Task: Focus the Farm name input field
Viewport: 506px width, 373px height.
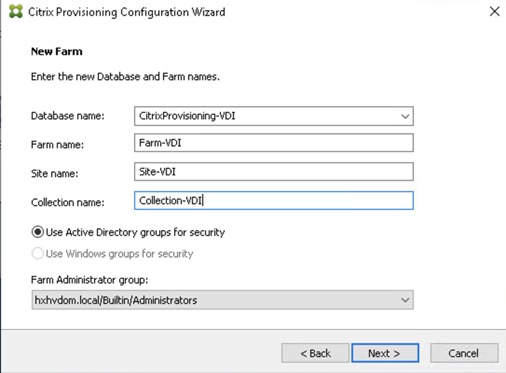Action: tap(274, 143)
